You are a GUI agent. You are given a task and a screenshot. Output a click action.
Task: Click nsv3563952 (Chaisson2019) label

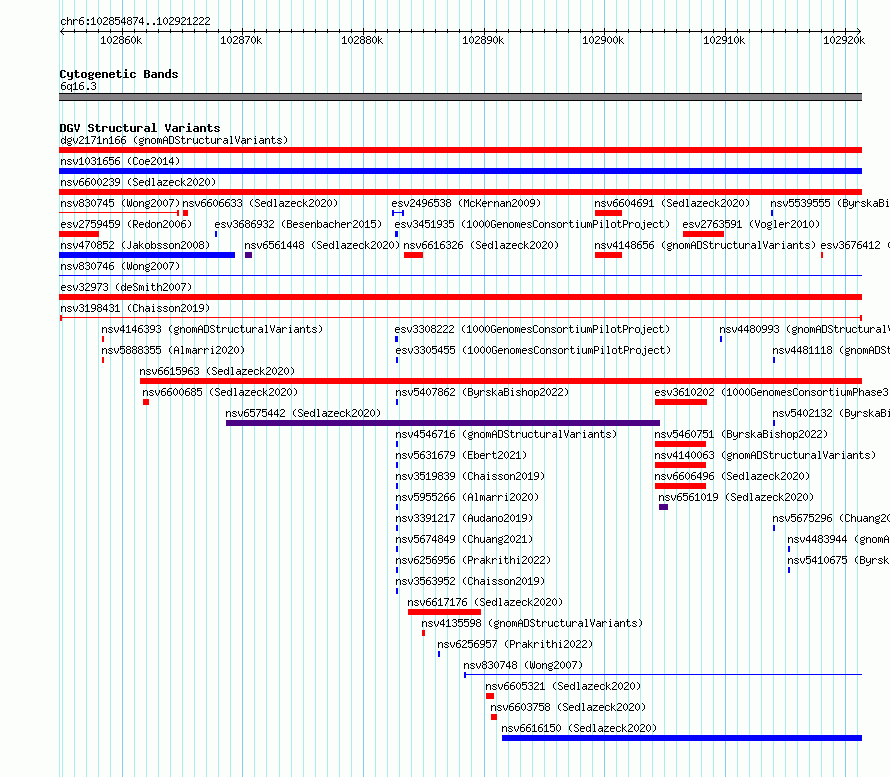pyautogui.click(x=470, y=581)
